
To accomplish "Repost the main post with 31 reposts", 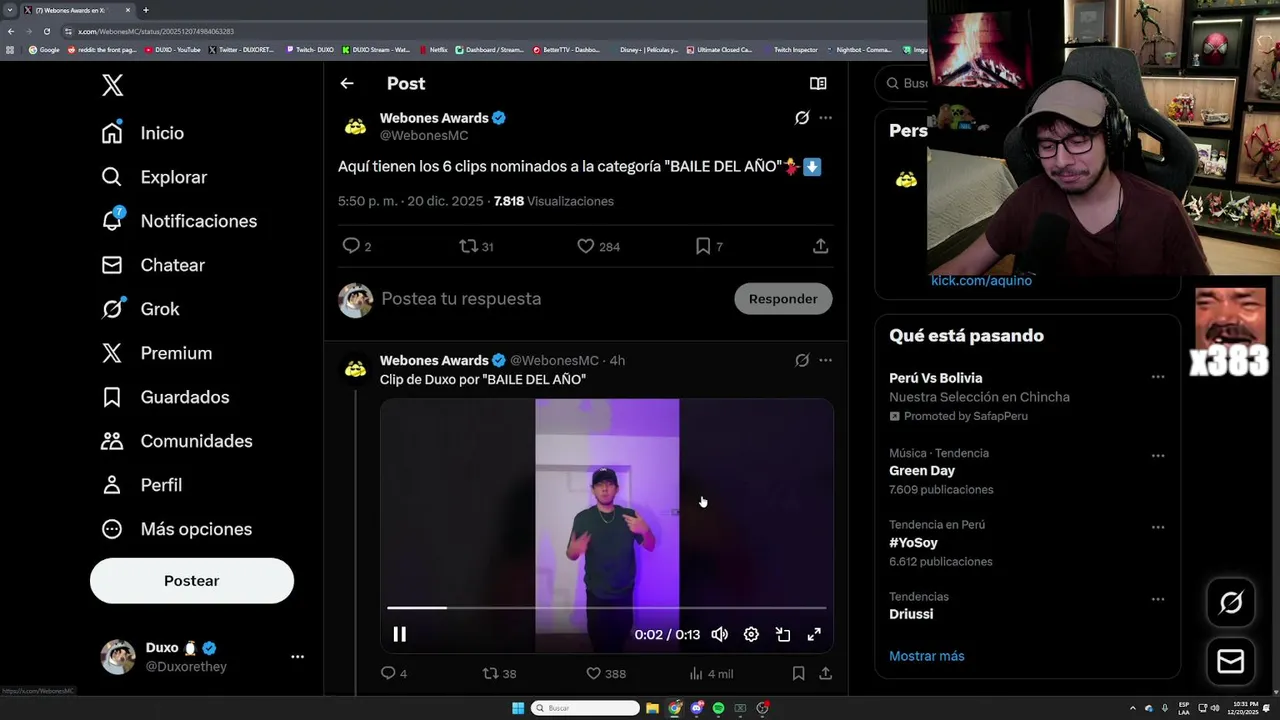I will [476, 246].
